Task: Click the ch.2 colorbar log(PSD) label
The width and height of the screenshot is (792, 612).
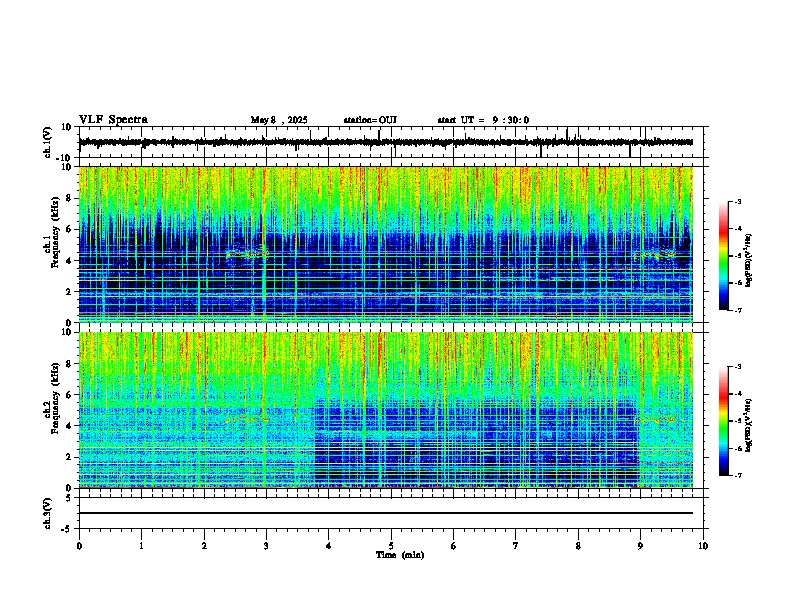Action: (x=748, y=425)
